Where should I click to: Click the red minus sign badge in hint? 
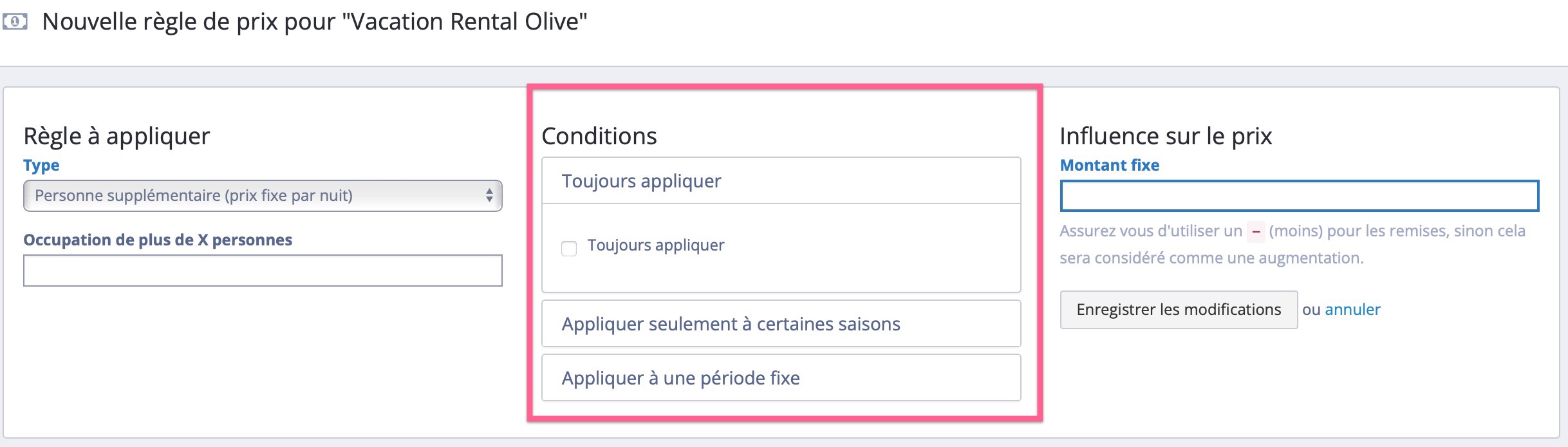1256,231
